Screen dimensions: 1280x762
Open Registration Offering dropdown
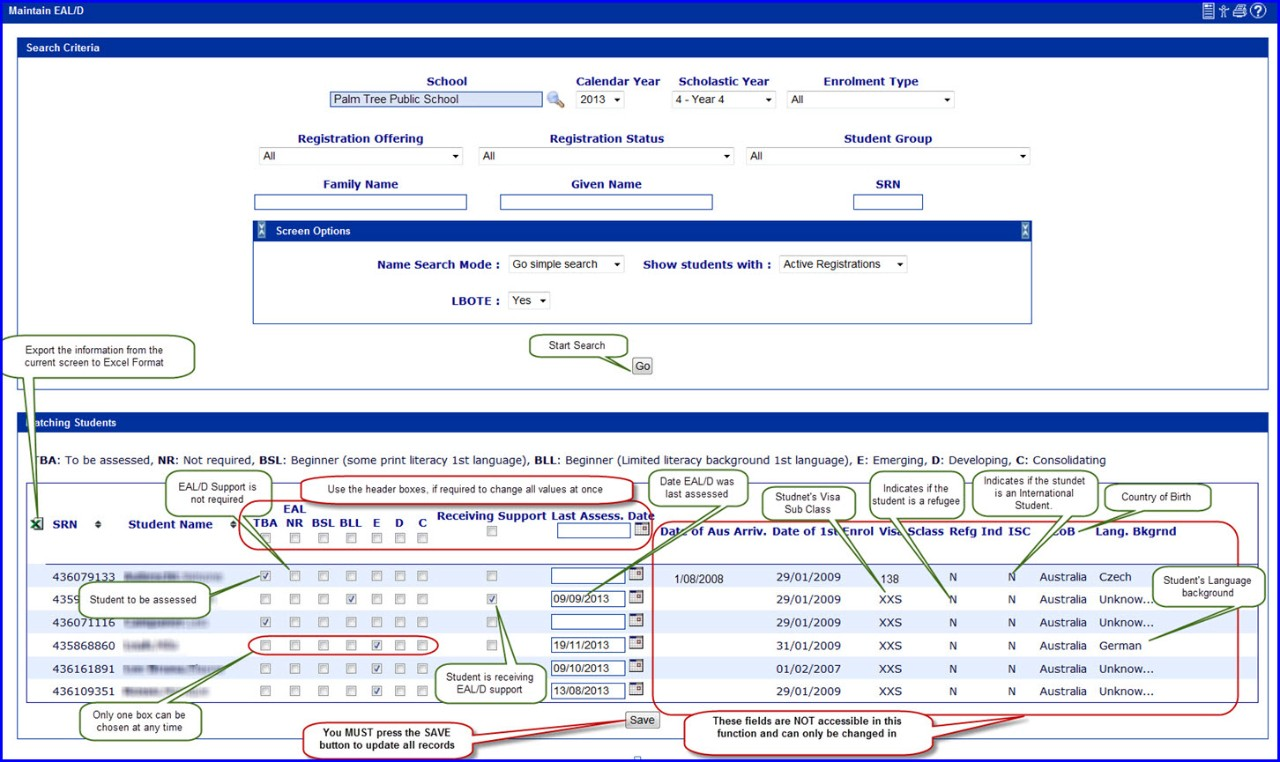coord(361,156)
